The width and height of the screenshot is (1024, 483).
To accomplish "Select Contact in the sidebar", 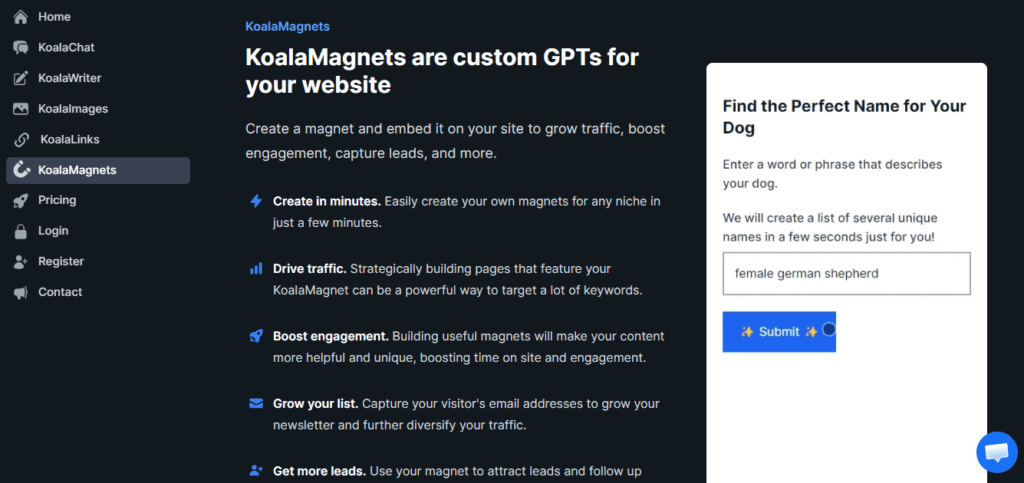I will [60, 292].
